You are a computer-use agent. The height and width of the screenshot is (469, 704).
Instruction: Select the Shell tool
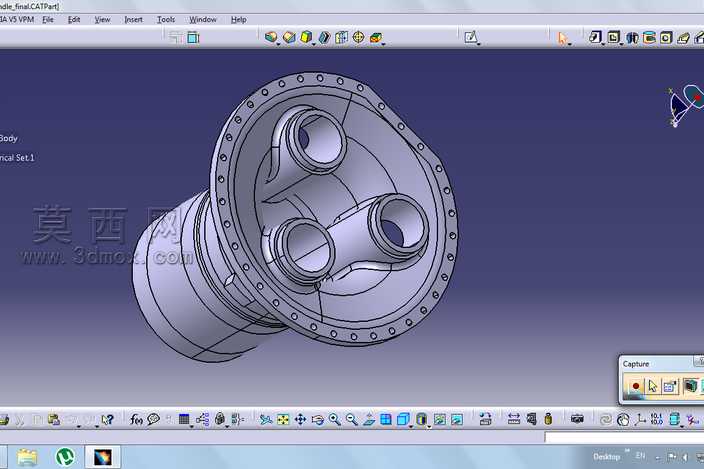tap(324, 37)
